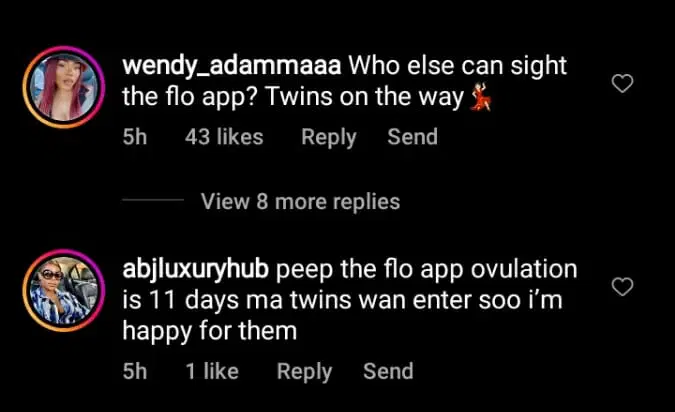Click the line beside View 8 more replies
This screenshot has width=675, height=412.
point(153,200)
